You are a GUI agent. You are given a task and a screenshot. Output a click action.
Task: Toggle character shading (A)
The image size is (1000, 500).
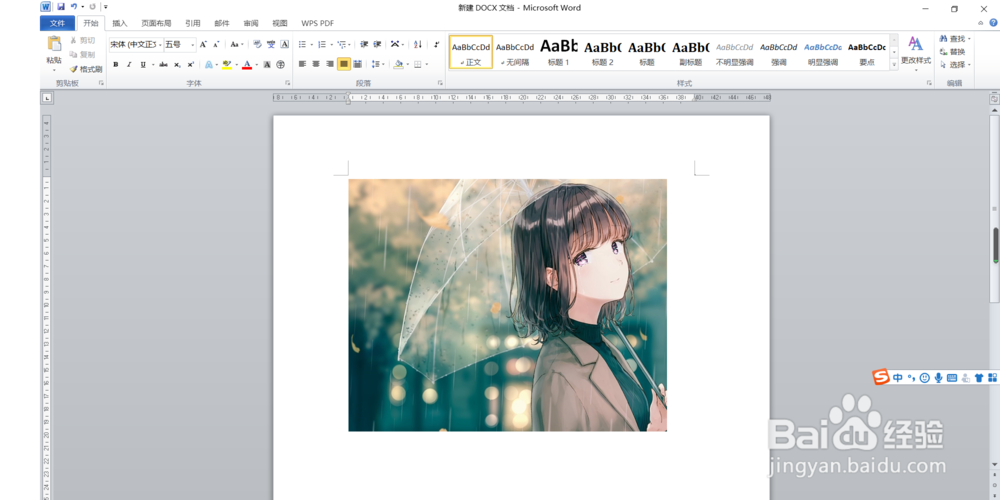pos(267,64)
